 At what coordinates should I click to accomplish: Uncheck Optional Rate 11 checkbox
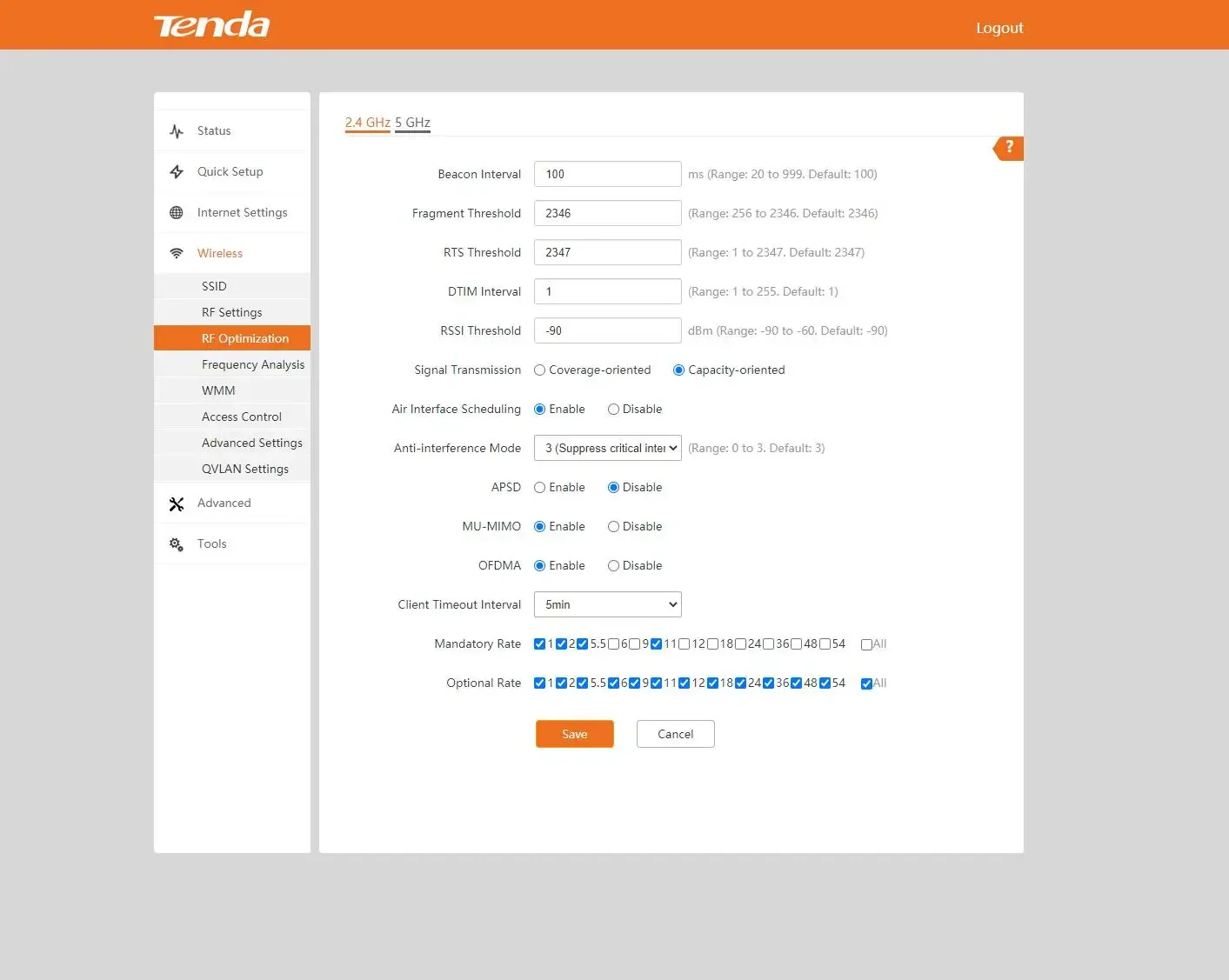pos(657,683)
